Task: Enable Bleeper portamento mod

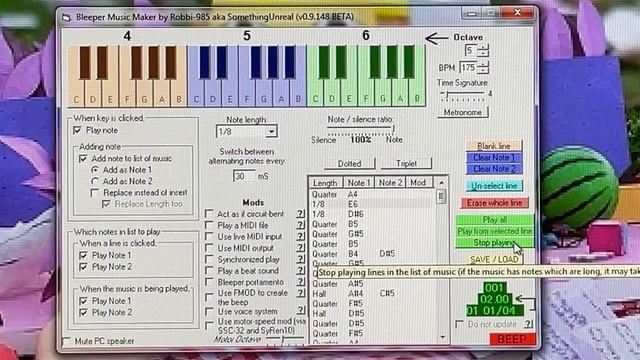Action: [209, 282]
